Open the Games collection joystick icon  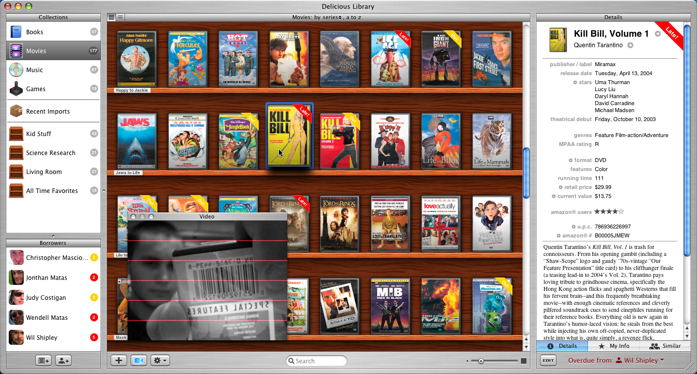pyautogui.click(x=16, y=88)
